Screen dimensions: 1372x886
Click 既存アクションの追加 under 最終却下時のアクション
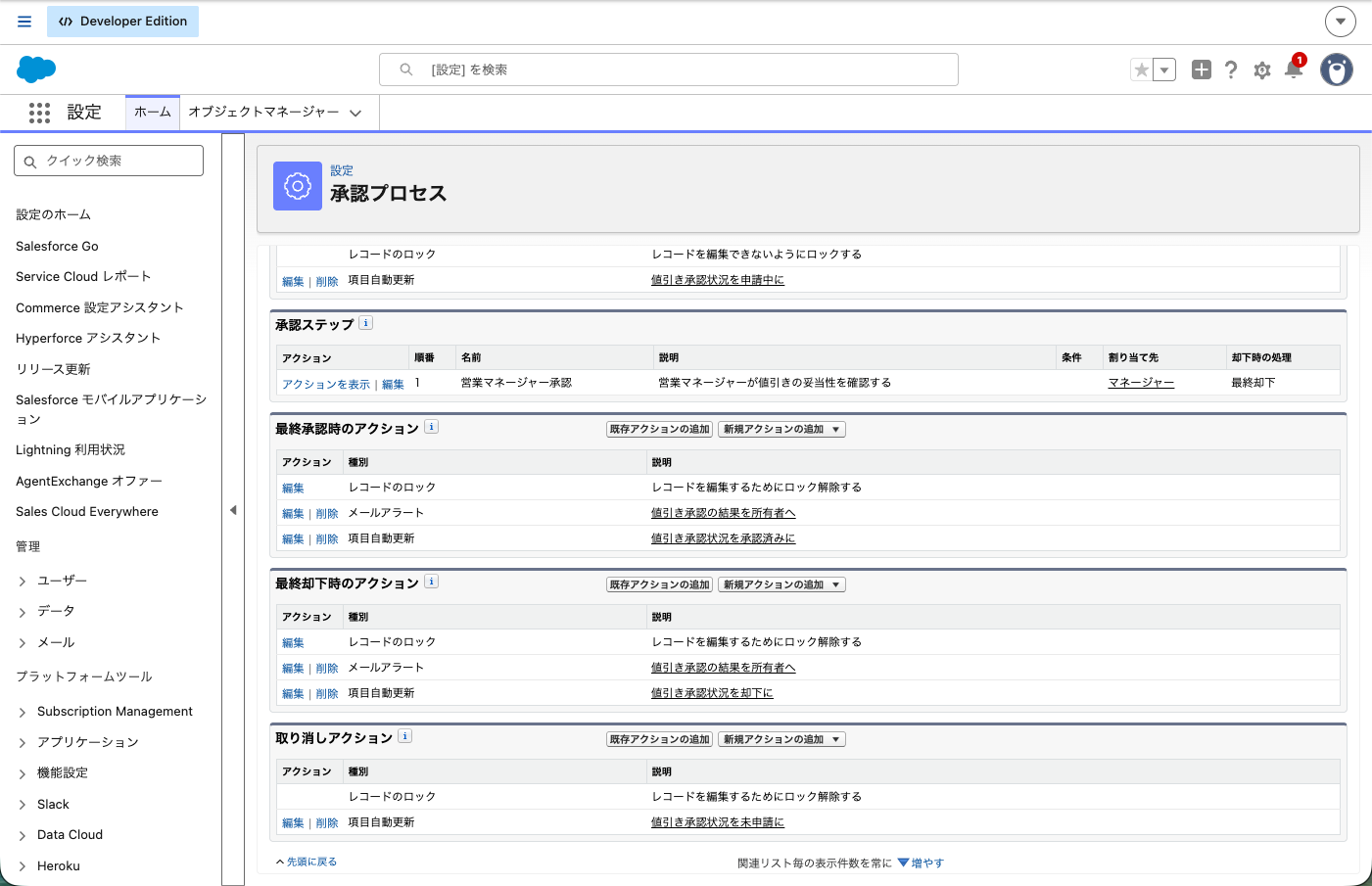coord(659,584)
